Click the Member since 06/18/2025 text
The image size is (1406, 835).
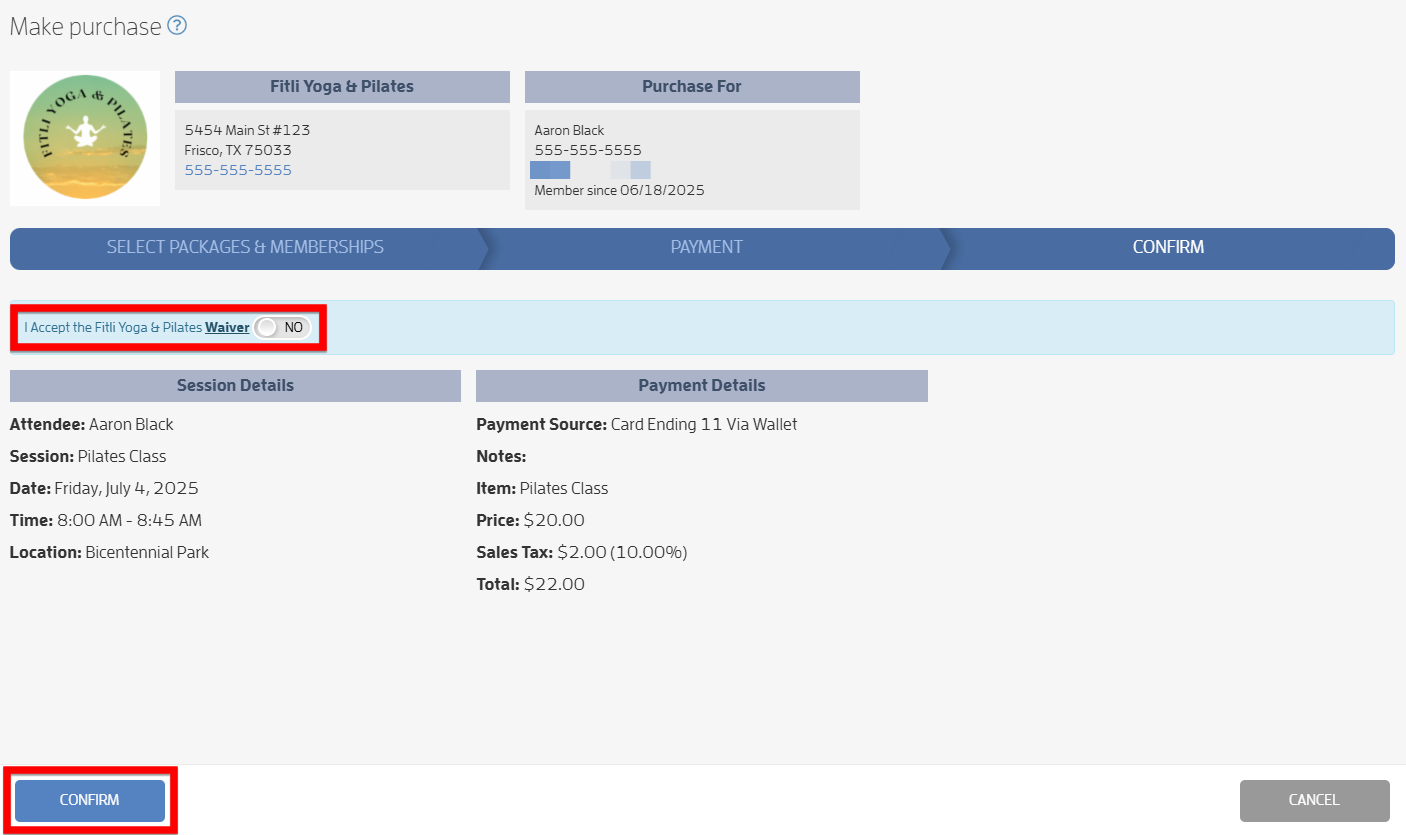point(619,190)
